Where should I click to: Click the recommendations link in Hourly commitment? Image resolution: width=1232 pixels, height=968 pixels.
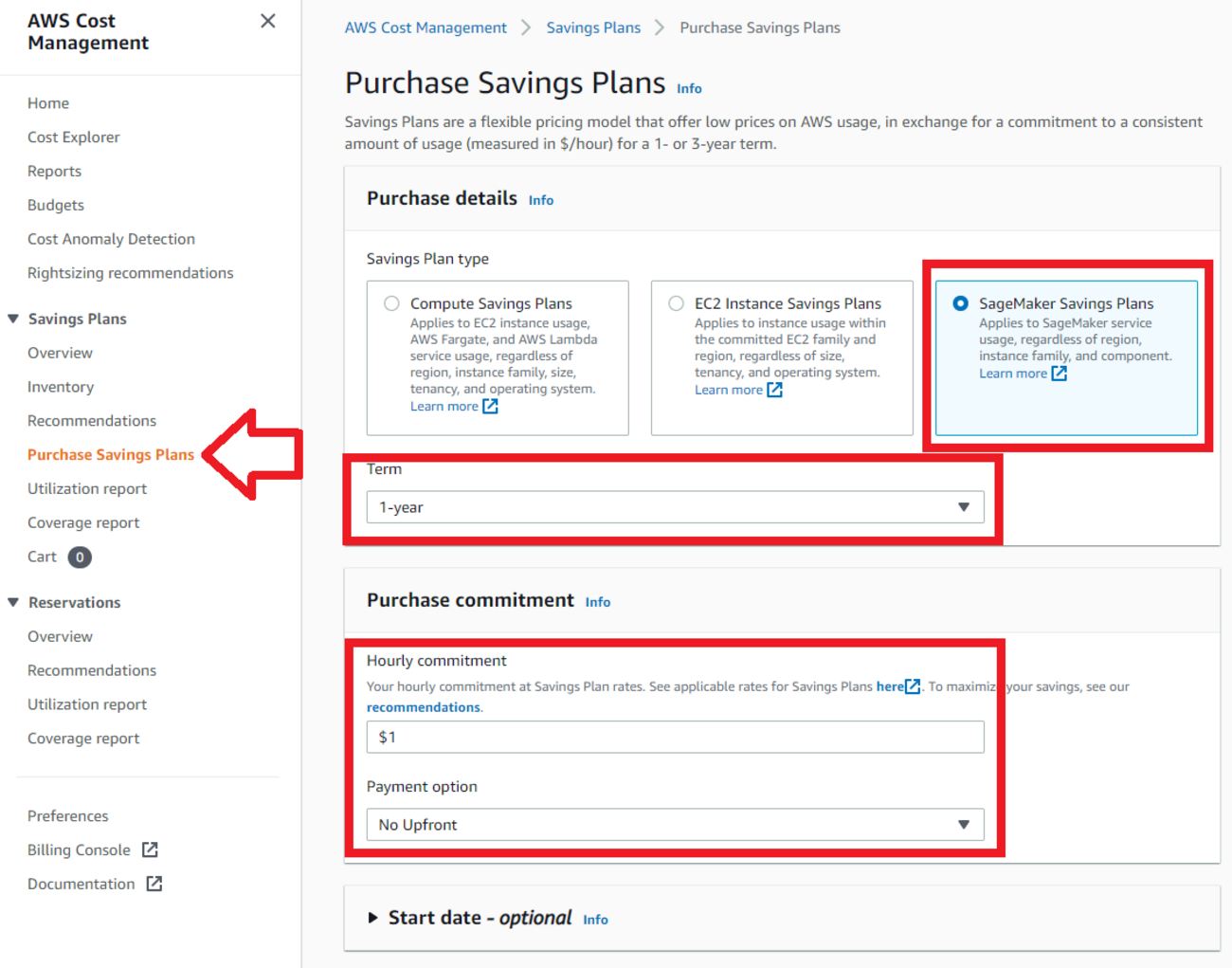pos(423,707)
